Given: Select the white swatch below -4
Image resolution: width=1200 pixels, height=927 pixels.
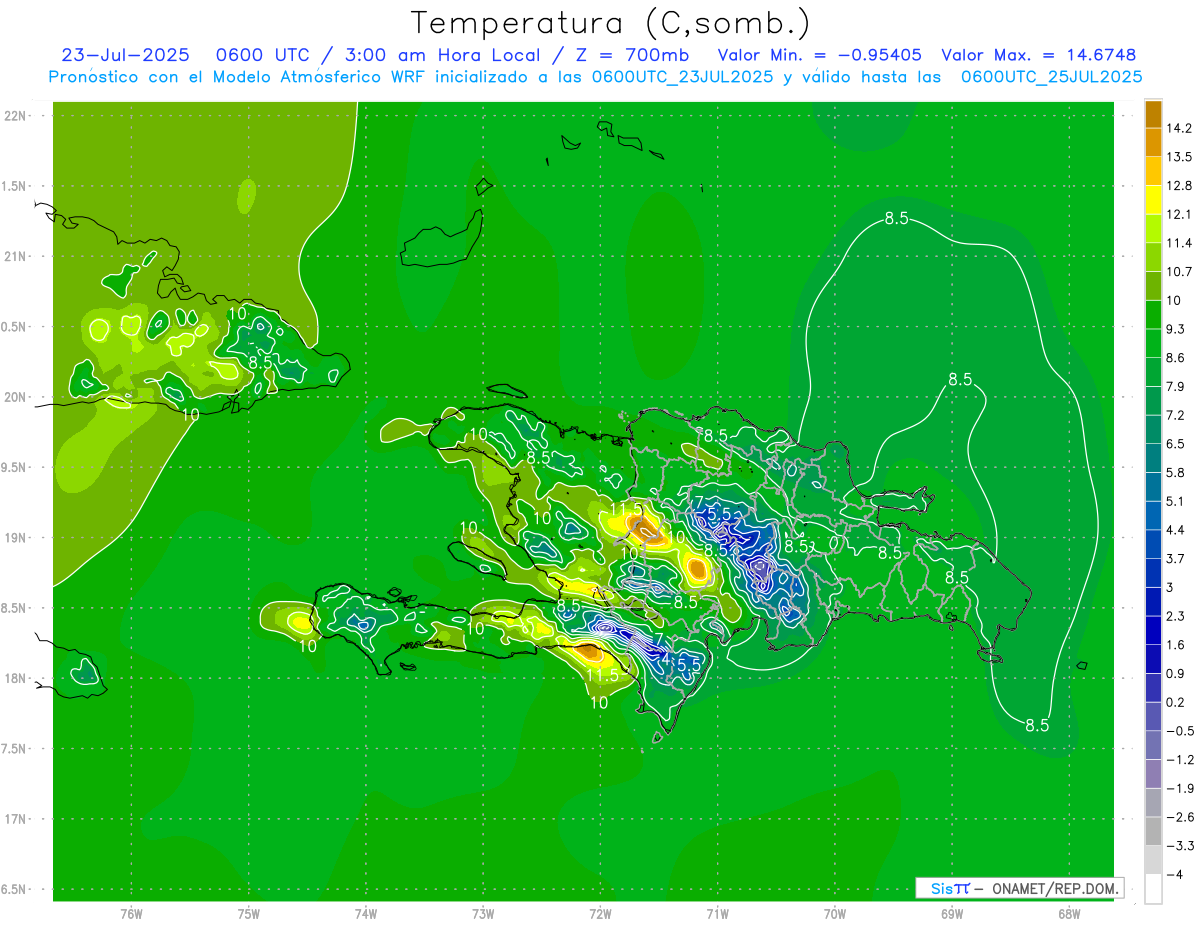Looking at the screenshot, I should [1153, 889].
